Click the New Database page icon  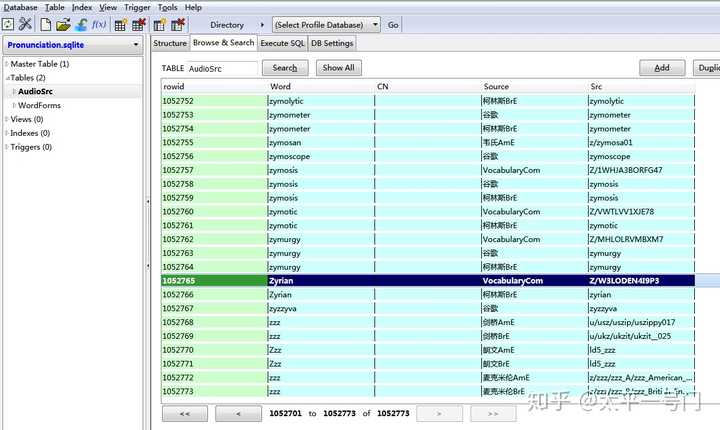coord(45,24)
